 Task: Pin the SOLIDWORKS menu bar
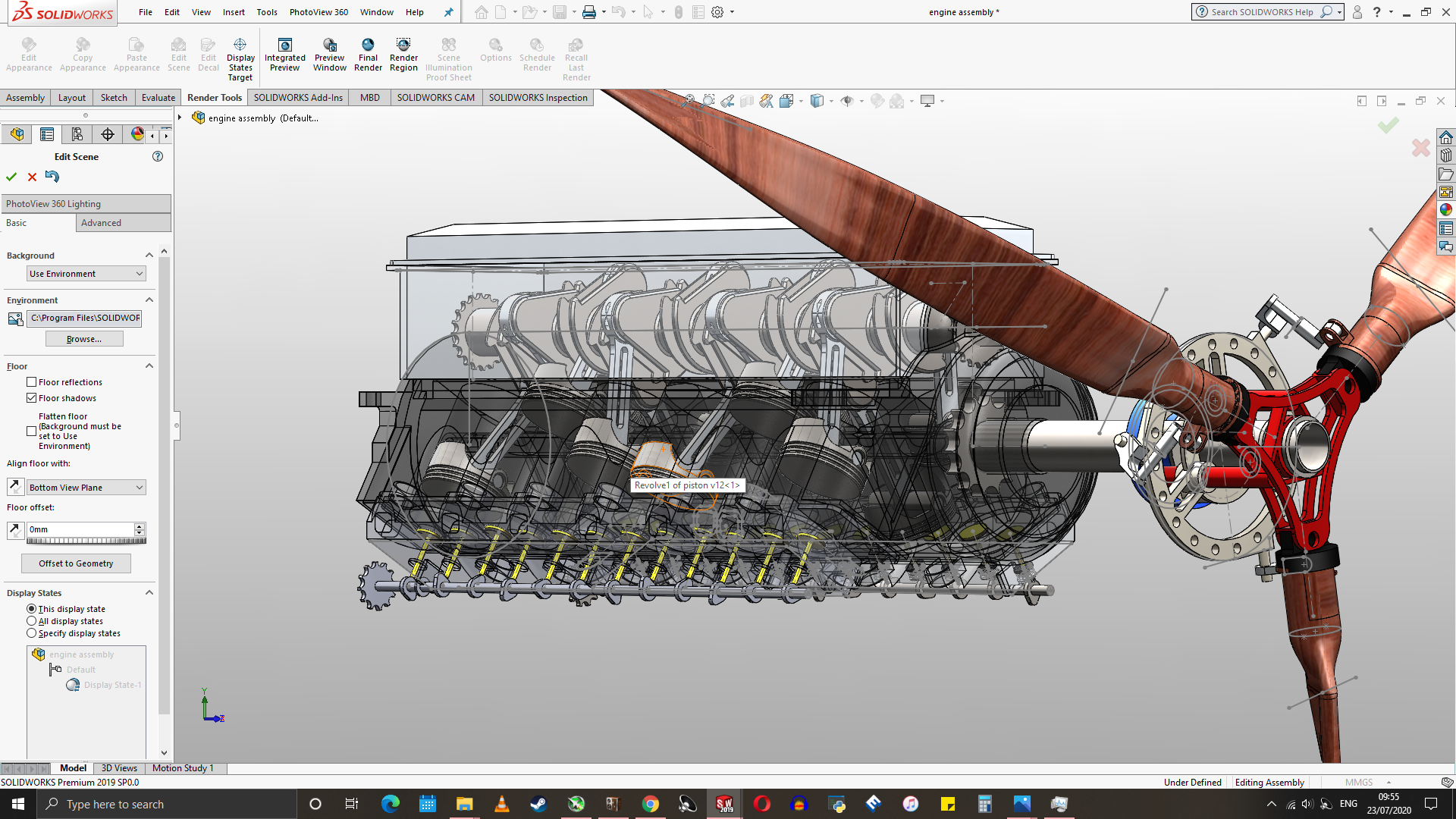(448, 12)
